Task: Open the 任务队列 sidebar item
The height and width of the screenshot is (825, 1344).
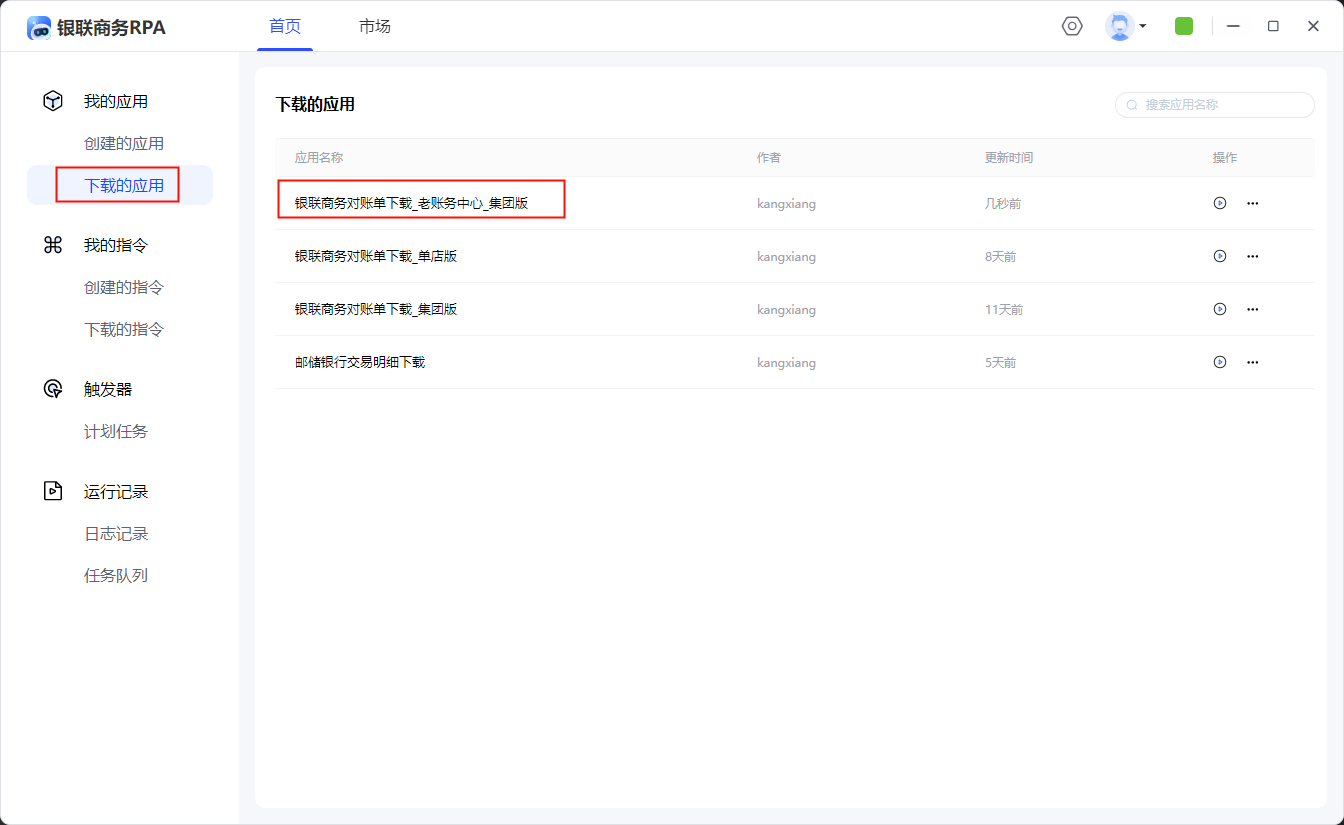Action: point(116,575)
